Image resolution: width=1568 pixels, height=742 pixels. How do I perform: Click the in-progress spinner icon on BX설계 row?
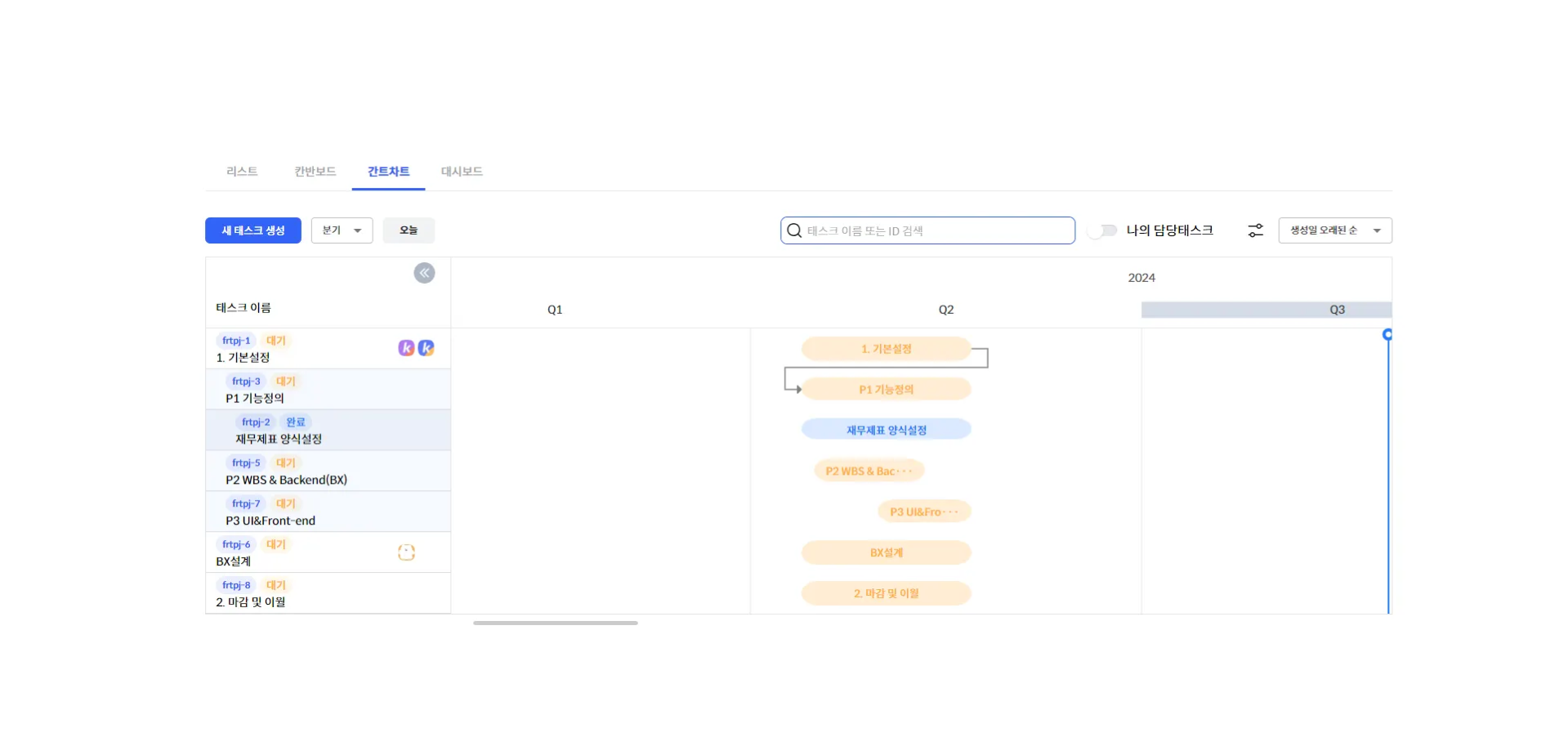coord(406,552)
